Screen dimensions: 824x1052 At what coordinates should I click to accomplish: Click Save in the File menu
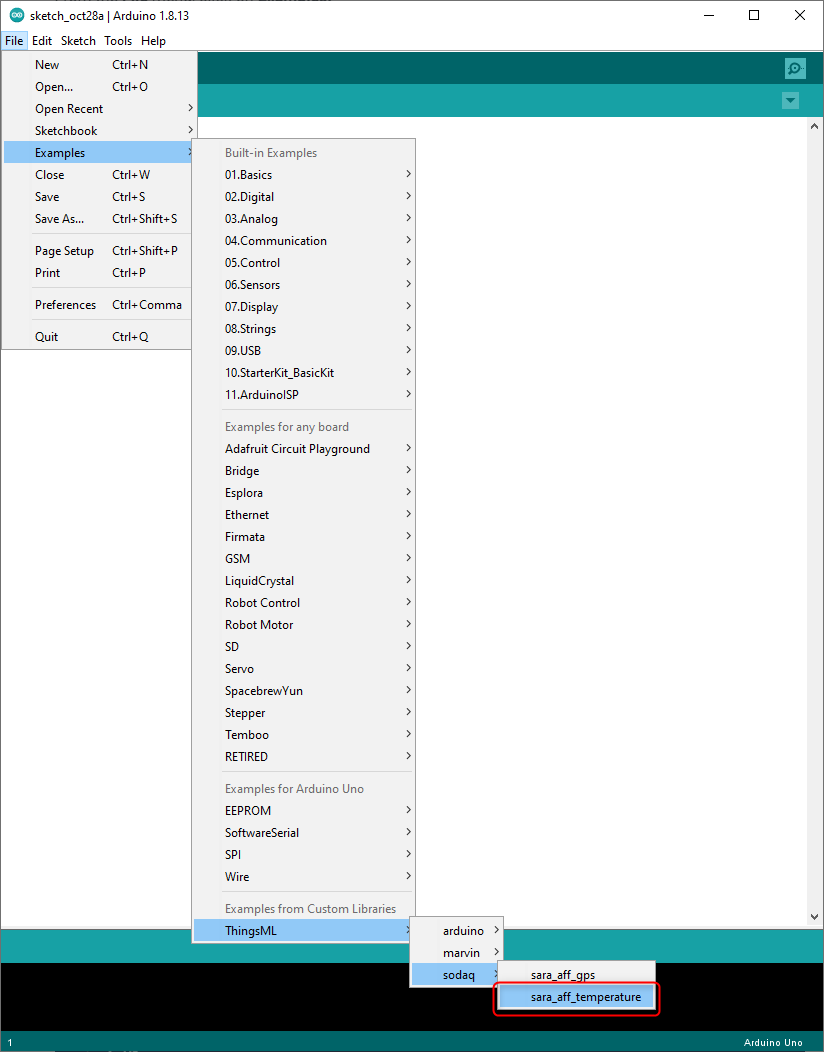click(x=99, y=197)
